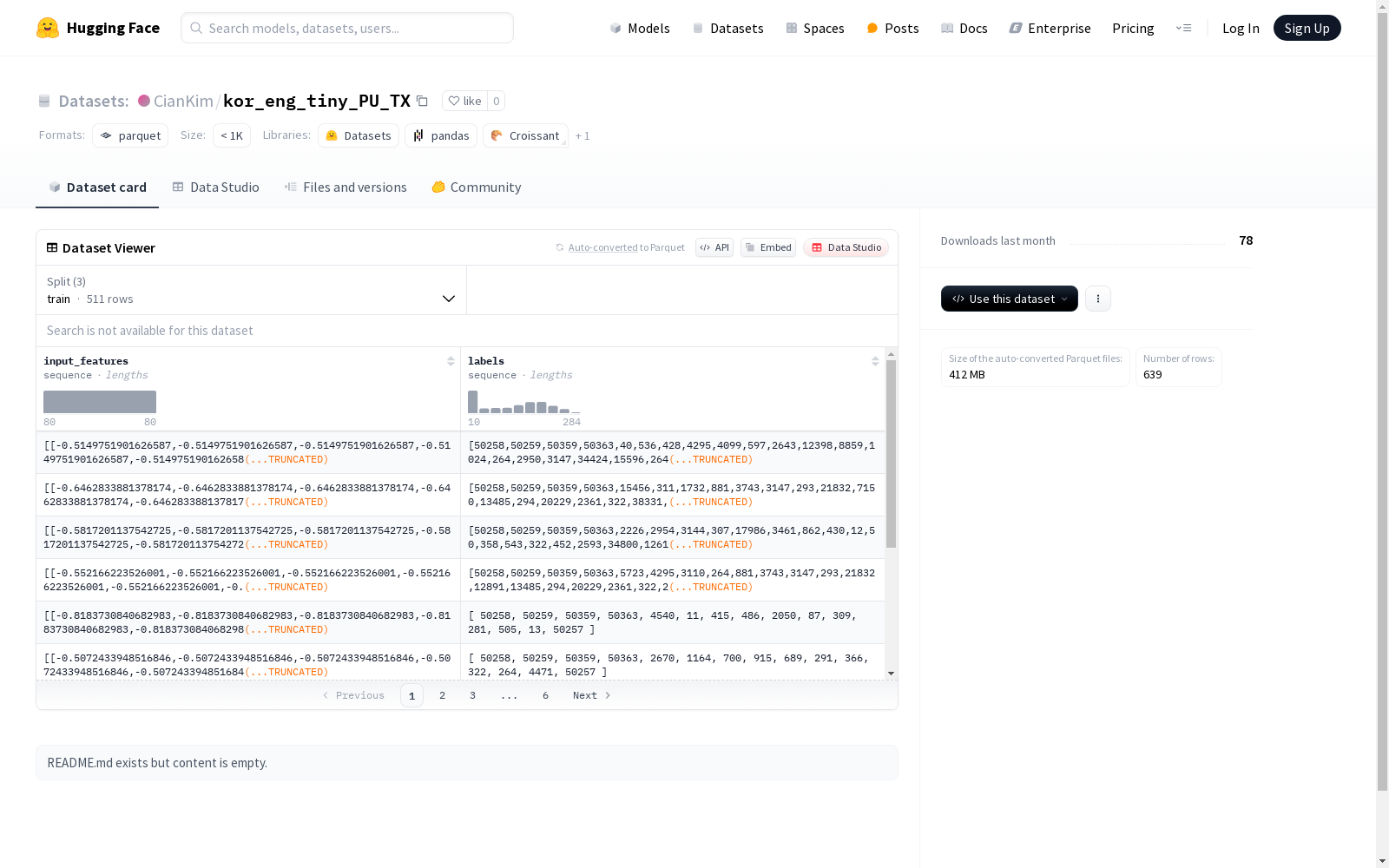Open Files and versions tab
The width and height of the screenshot is (1389, 868).
tap(346, 187)
